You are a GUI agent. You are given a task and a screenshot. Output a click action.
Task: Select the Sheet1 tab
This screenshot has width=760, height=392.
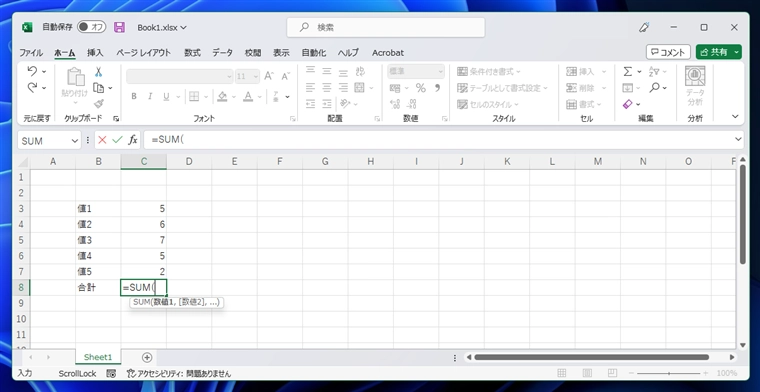coord(98,357)
